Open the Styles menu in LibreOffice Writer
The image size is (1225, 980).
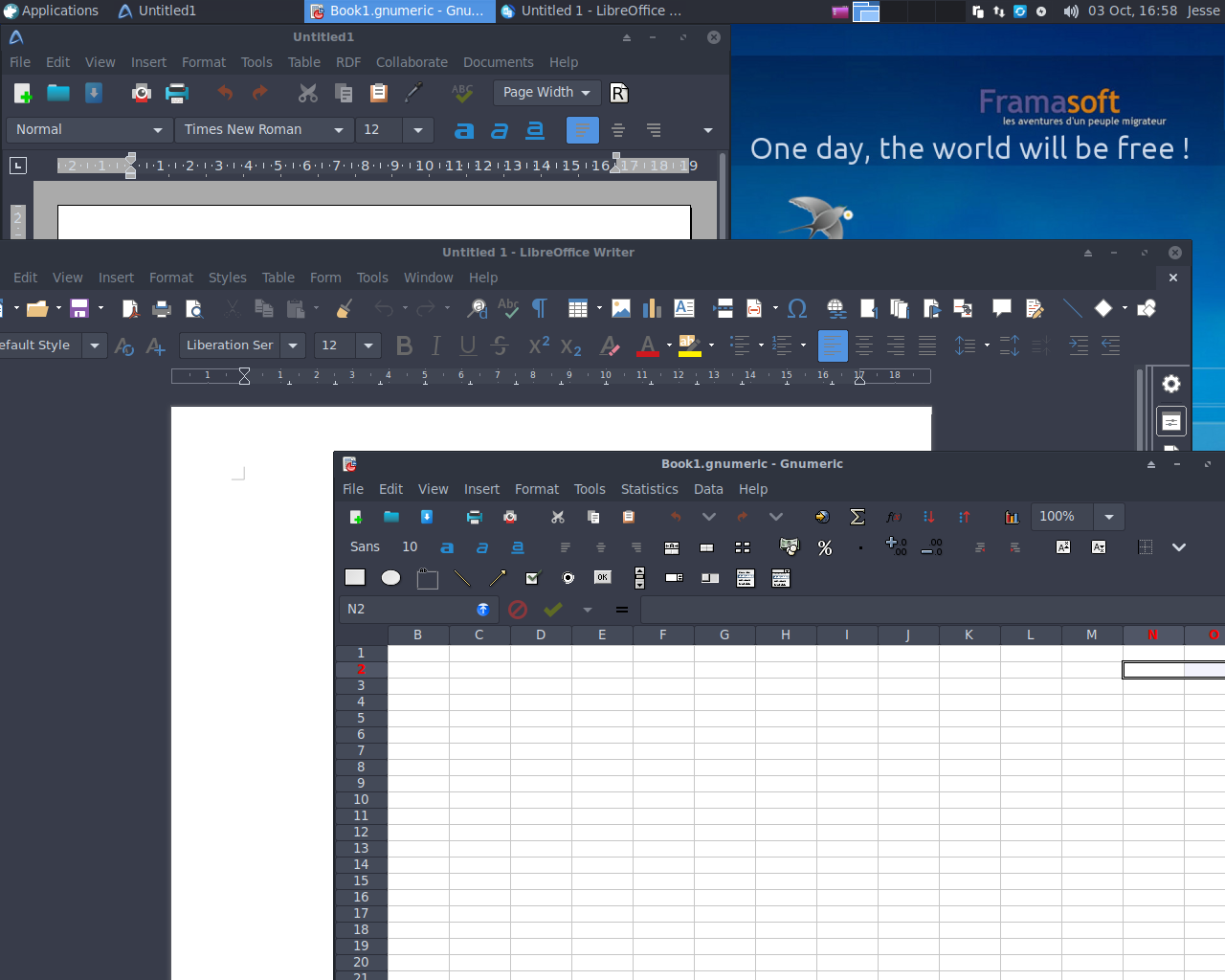coord(228,278)
